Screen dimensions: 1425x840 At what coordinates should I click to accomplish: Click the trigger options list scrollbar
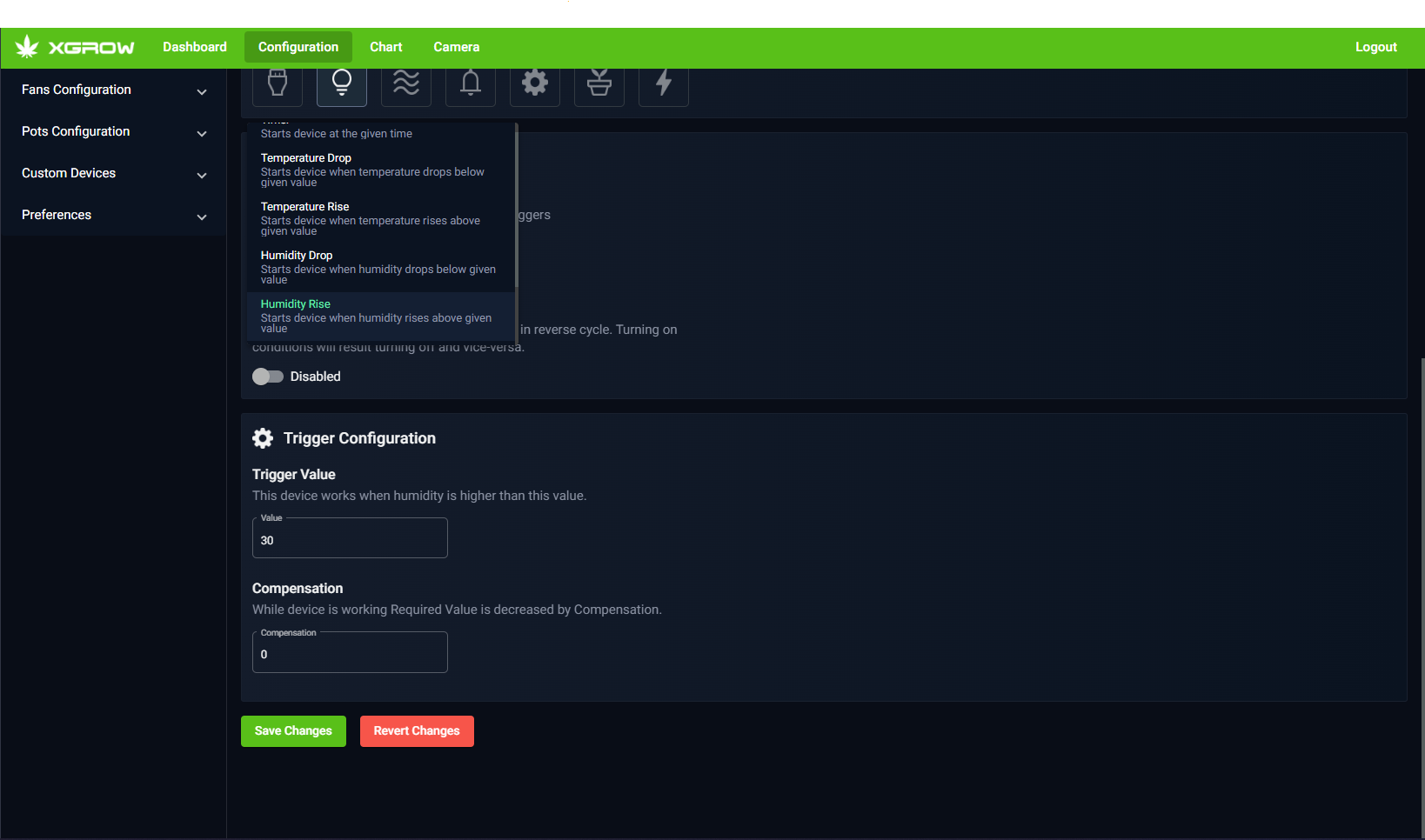[x=517, y=206]
